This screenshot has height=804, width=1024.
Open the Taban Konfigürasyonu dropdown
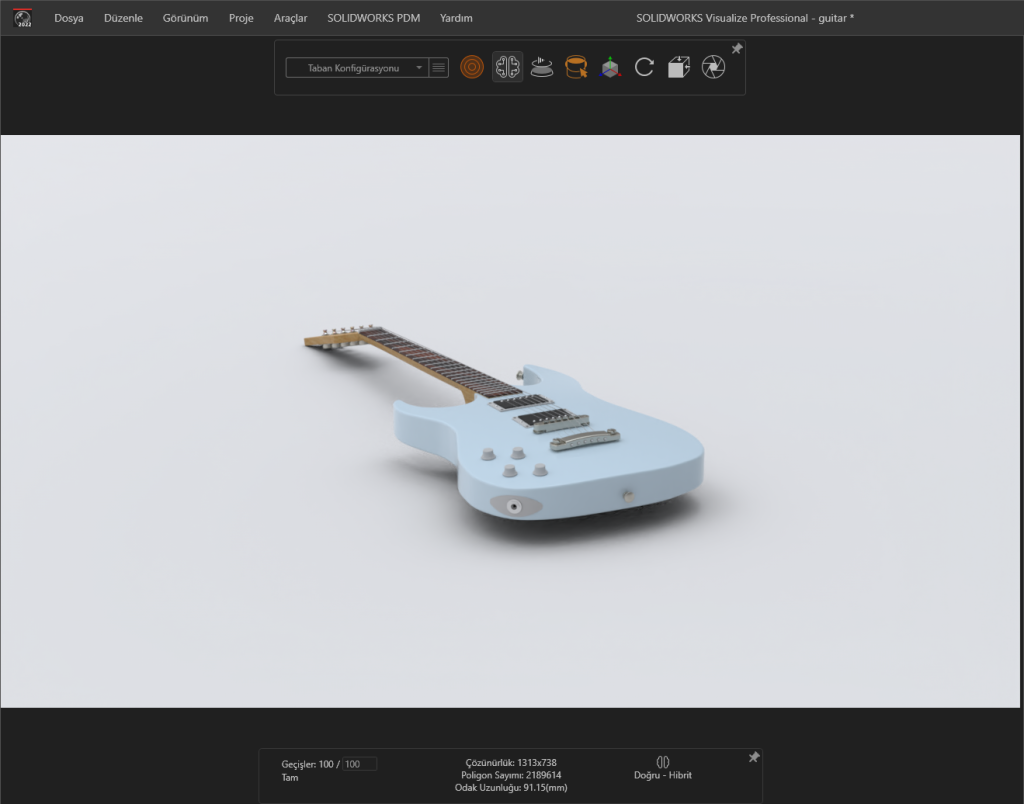point(356,68)
